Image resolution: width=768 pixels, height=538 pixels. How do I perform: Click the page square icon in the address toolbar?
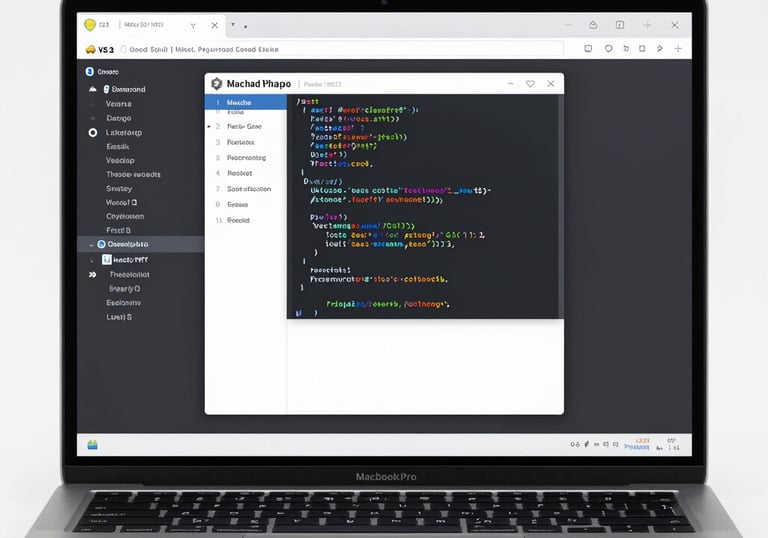tap(642, 49)
